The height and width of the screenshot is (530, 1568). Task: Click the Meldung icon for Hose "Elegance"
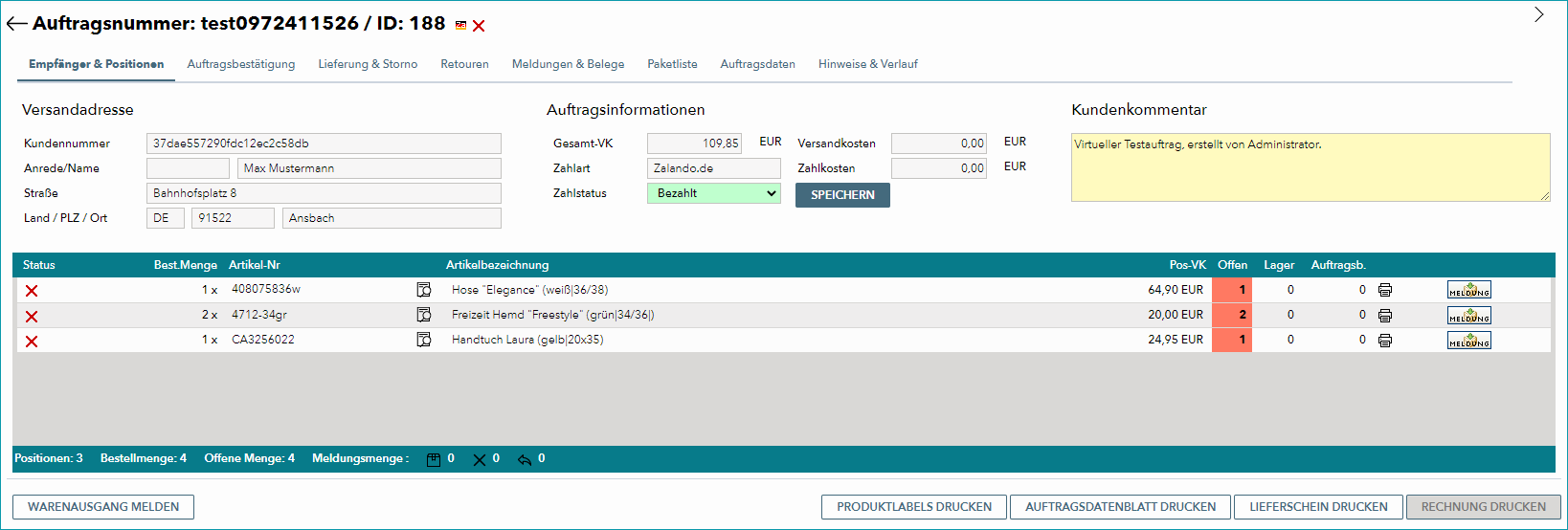click(x=1469, y=290)
